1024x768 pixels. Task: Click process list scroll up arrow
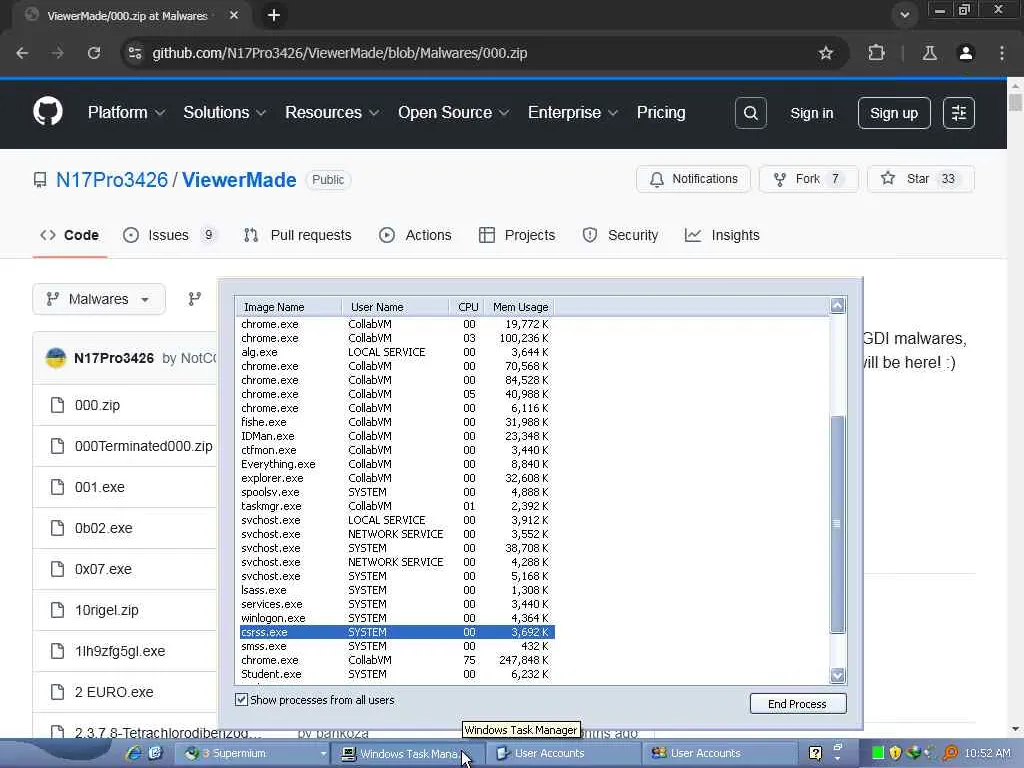point(837,306)
